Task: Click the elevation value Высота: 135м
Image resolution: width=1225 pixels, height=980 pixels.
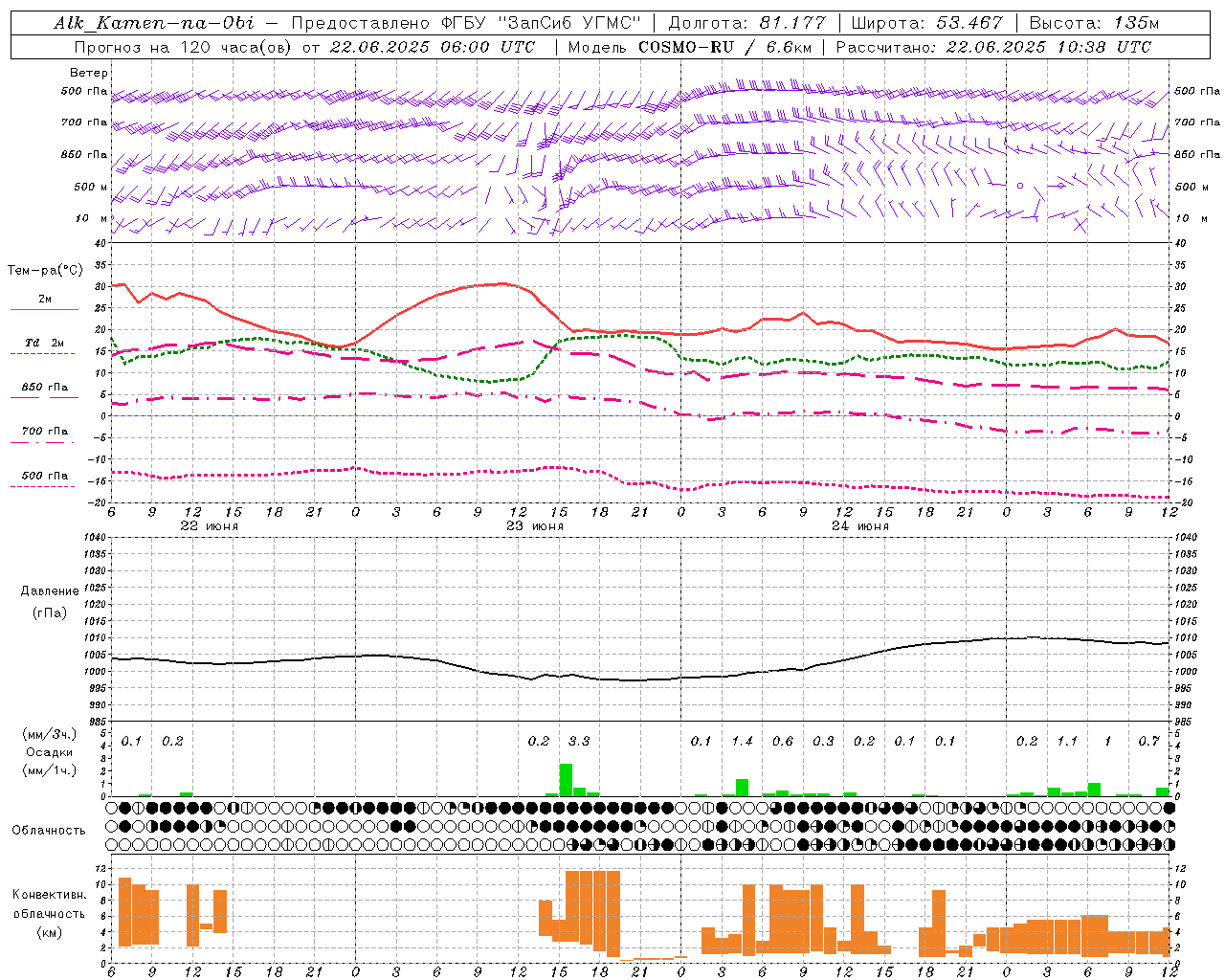Action: [1094, 23]
